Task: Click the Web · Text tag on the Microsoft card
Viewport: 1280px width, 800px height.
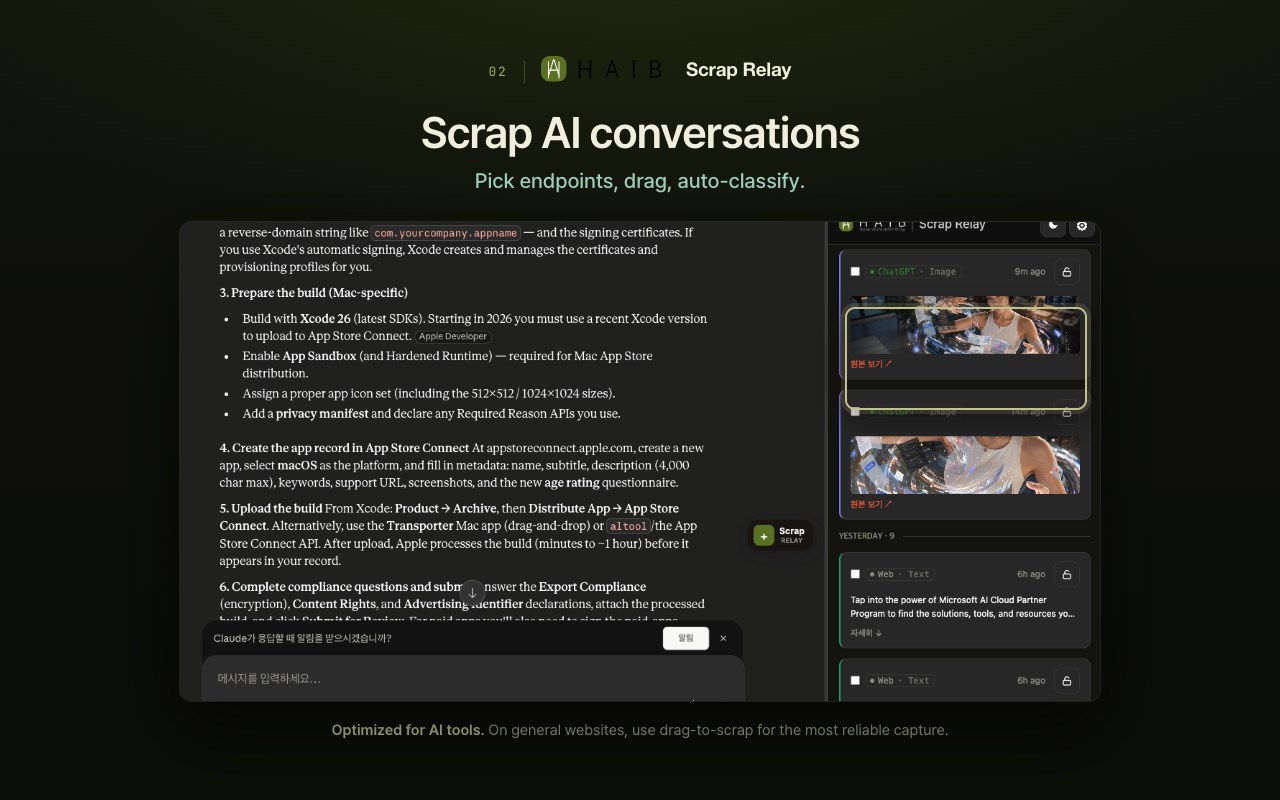Action: (900, 574)
